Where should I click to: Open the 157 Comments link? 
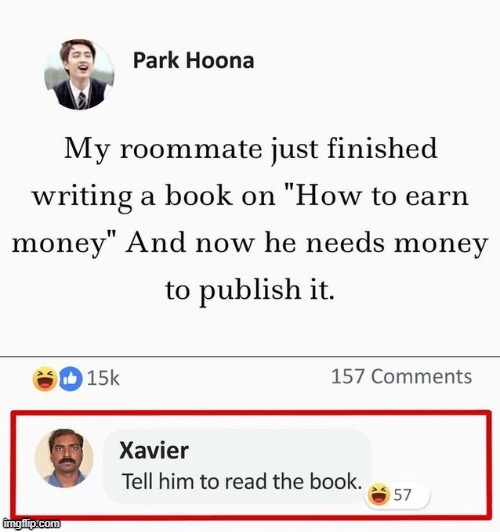tap(401, 377)
